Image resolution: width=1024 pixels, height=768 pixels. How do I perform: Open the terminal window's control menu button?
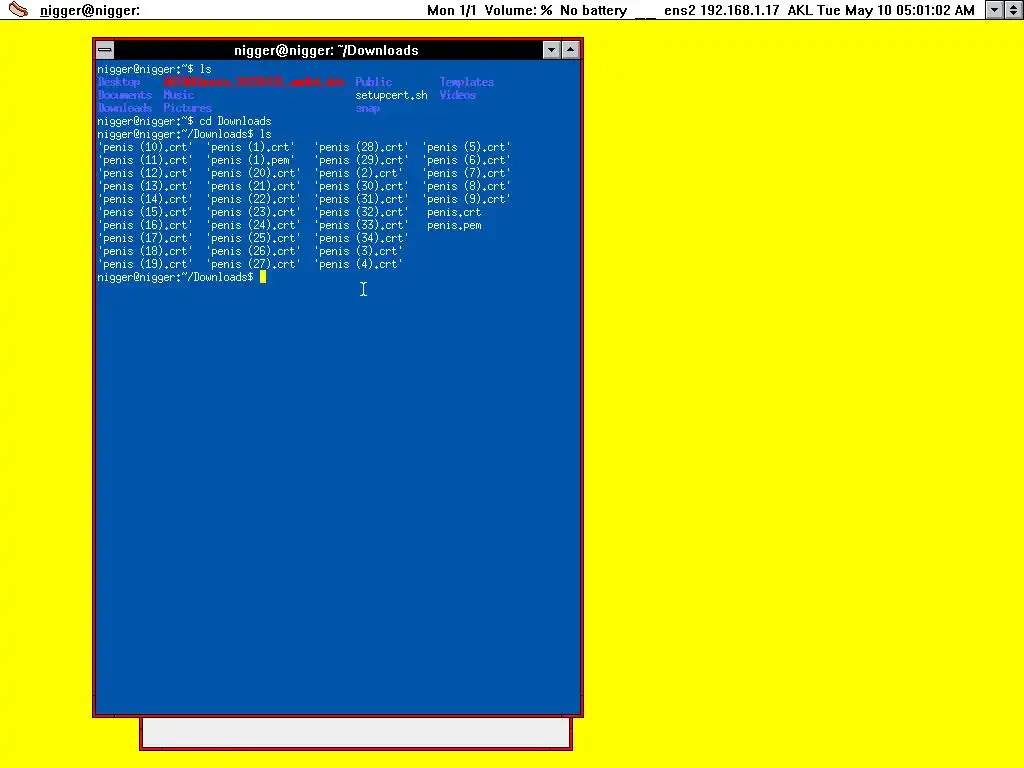tap(104, 50)
